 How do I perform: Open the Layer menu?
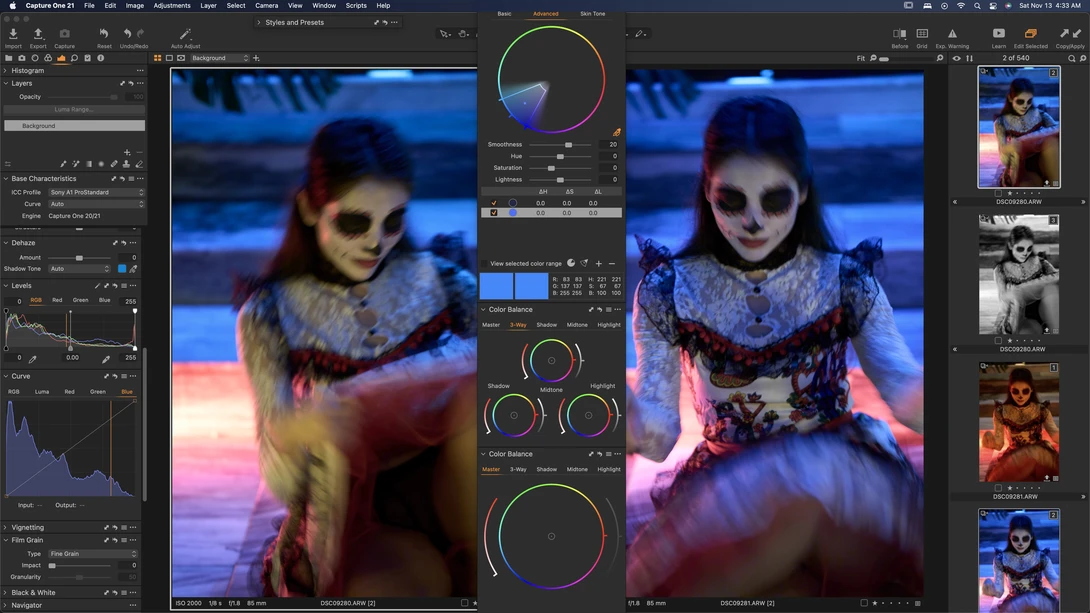pyautogui.click(x=209, y=6)
